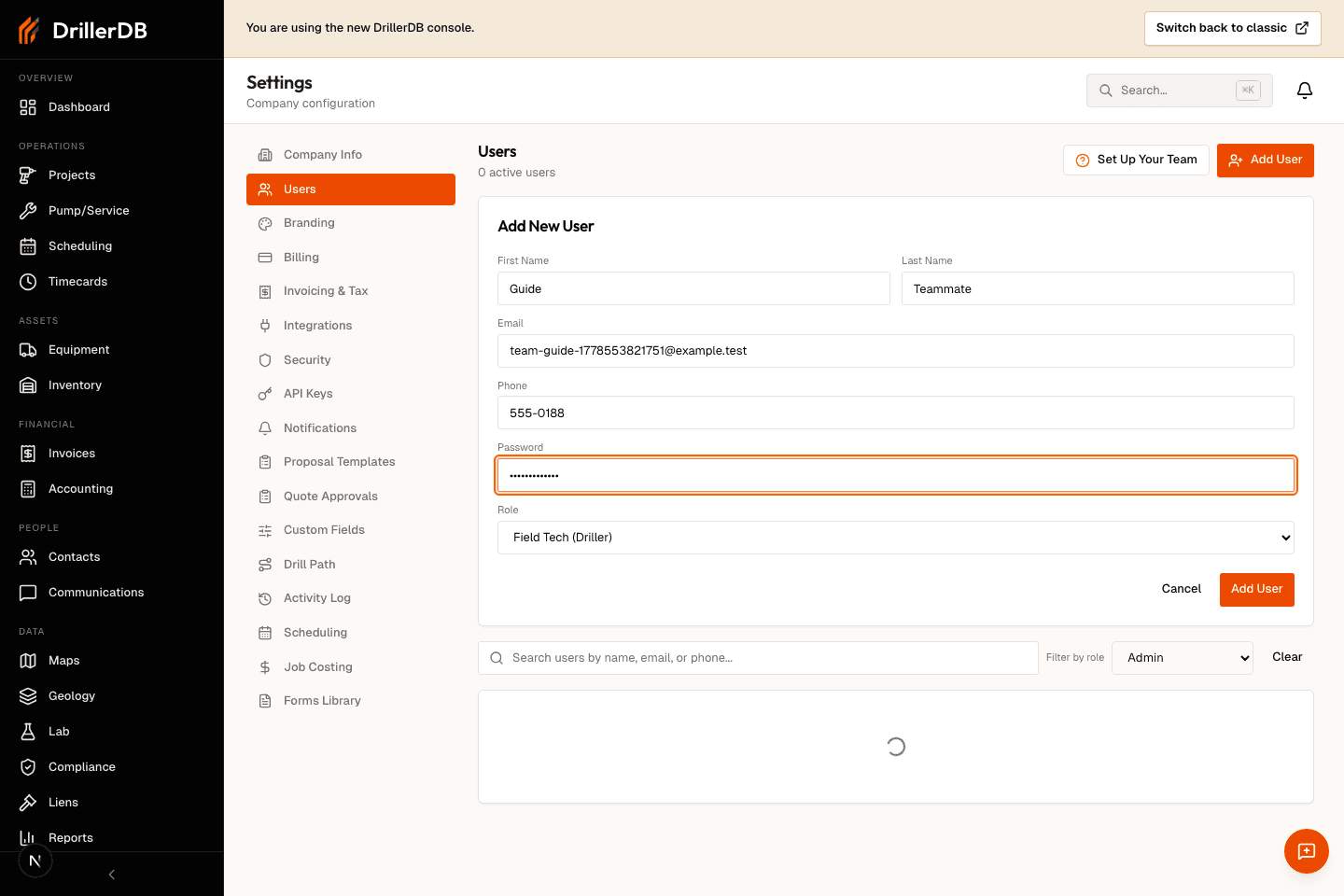Click the user avatar N icon
This screenshot has height=896, width=1344.
click(x=35, y=861)
